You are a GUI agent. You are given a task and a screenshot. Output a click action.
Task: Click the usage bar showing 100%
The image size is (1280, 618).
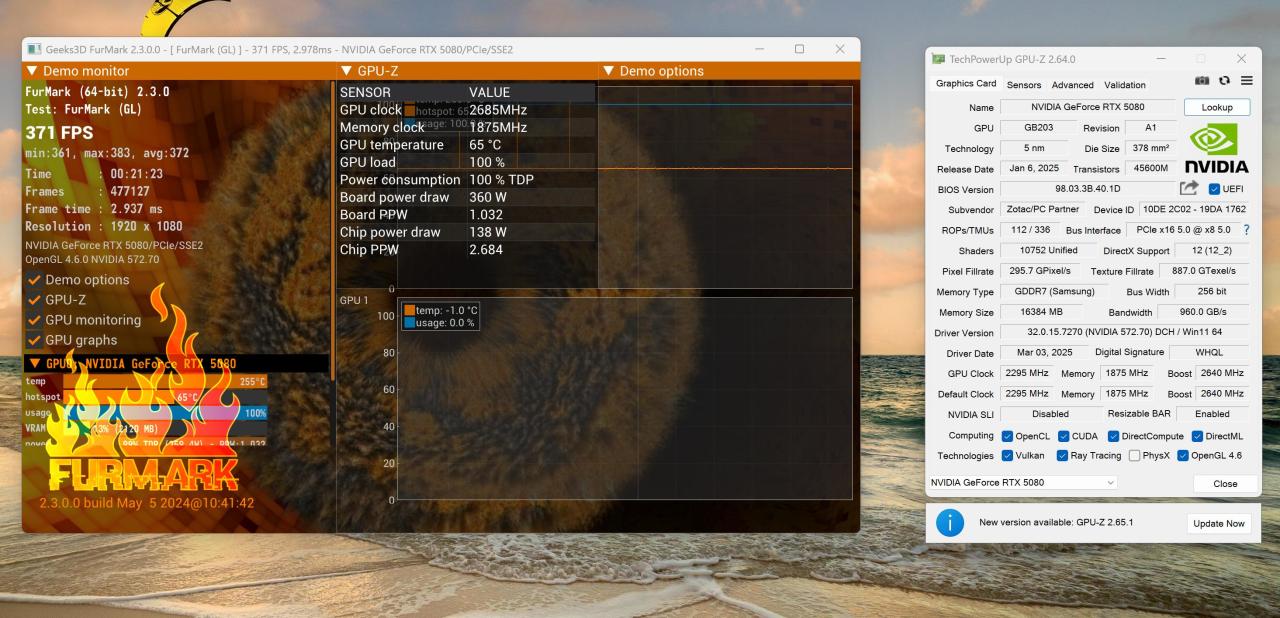[165, 412]
